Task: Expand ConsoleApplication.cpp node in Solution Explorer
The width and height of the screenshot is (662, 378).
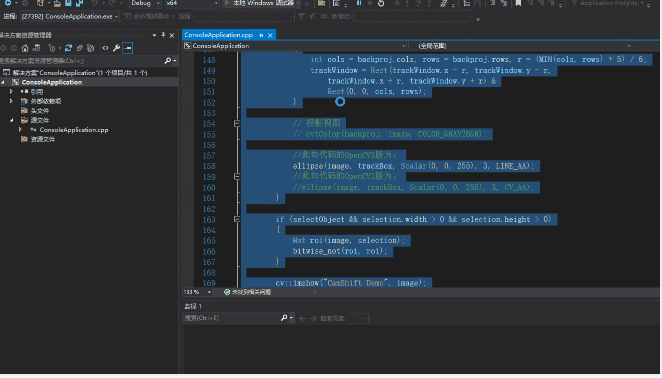Action: coord(20,130)
